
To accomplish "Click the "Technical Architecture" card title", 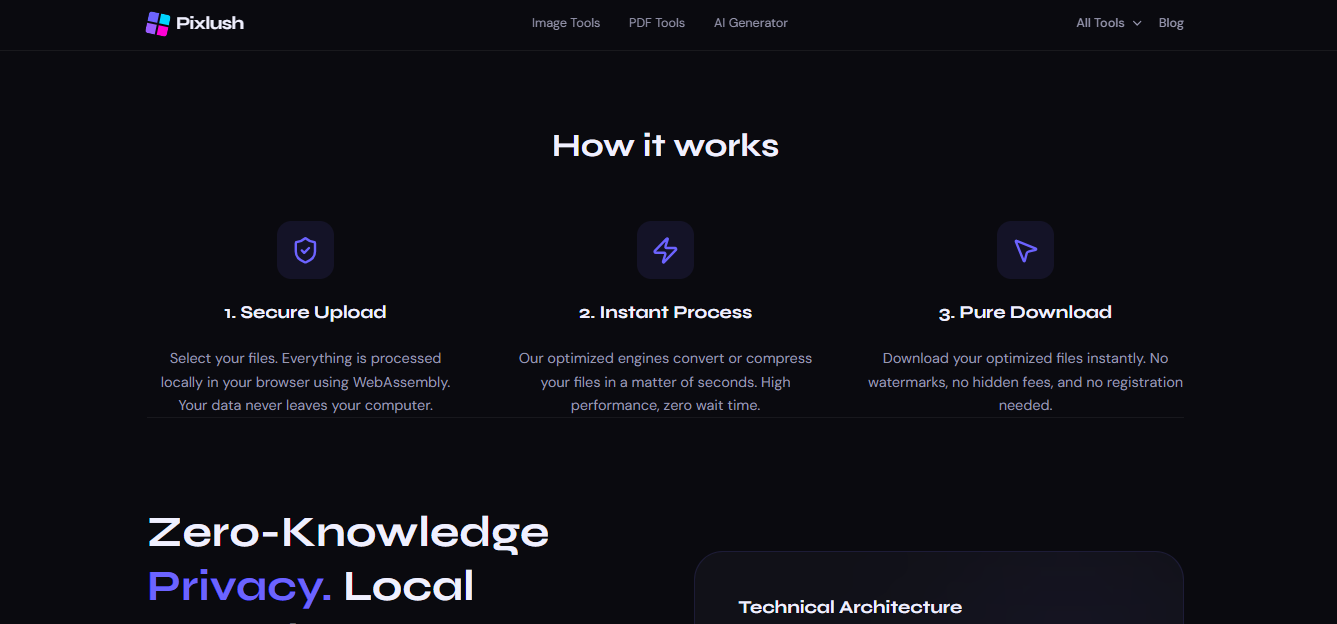I will click(x=850, y=607).
